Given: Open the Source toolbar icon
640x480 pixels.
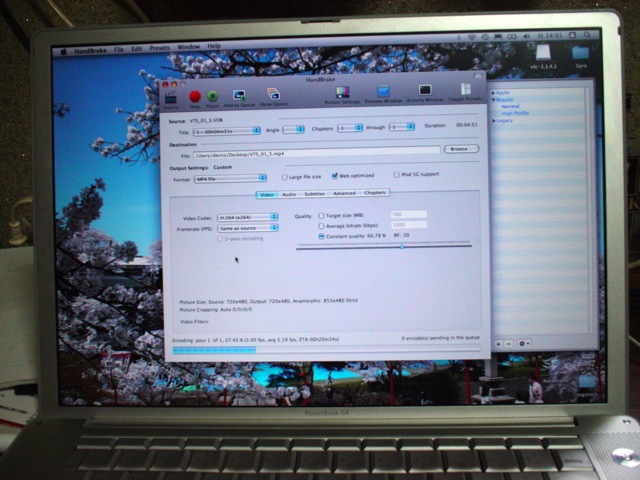Looking at the screenshot, I should [x=171, y=98].
